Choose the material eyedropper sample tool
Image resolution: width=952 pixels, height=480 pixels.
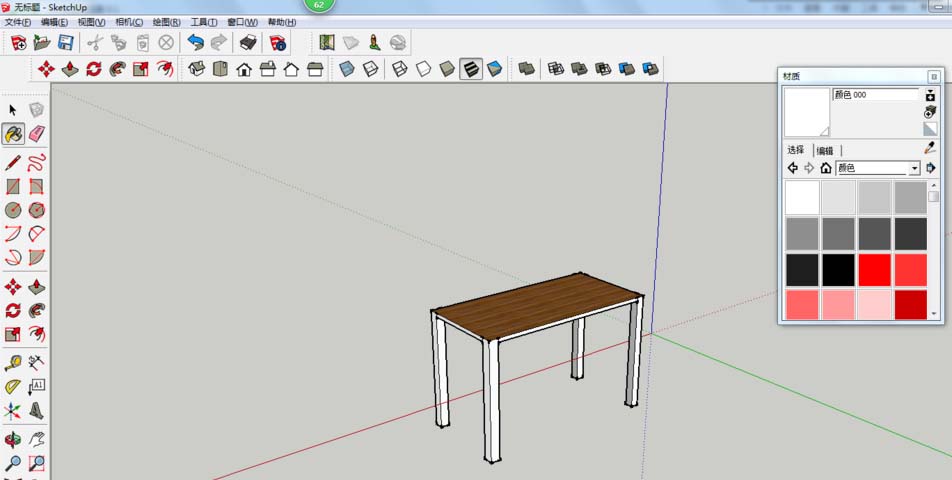coord(930,147)
